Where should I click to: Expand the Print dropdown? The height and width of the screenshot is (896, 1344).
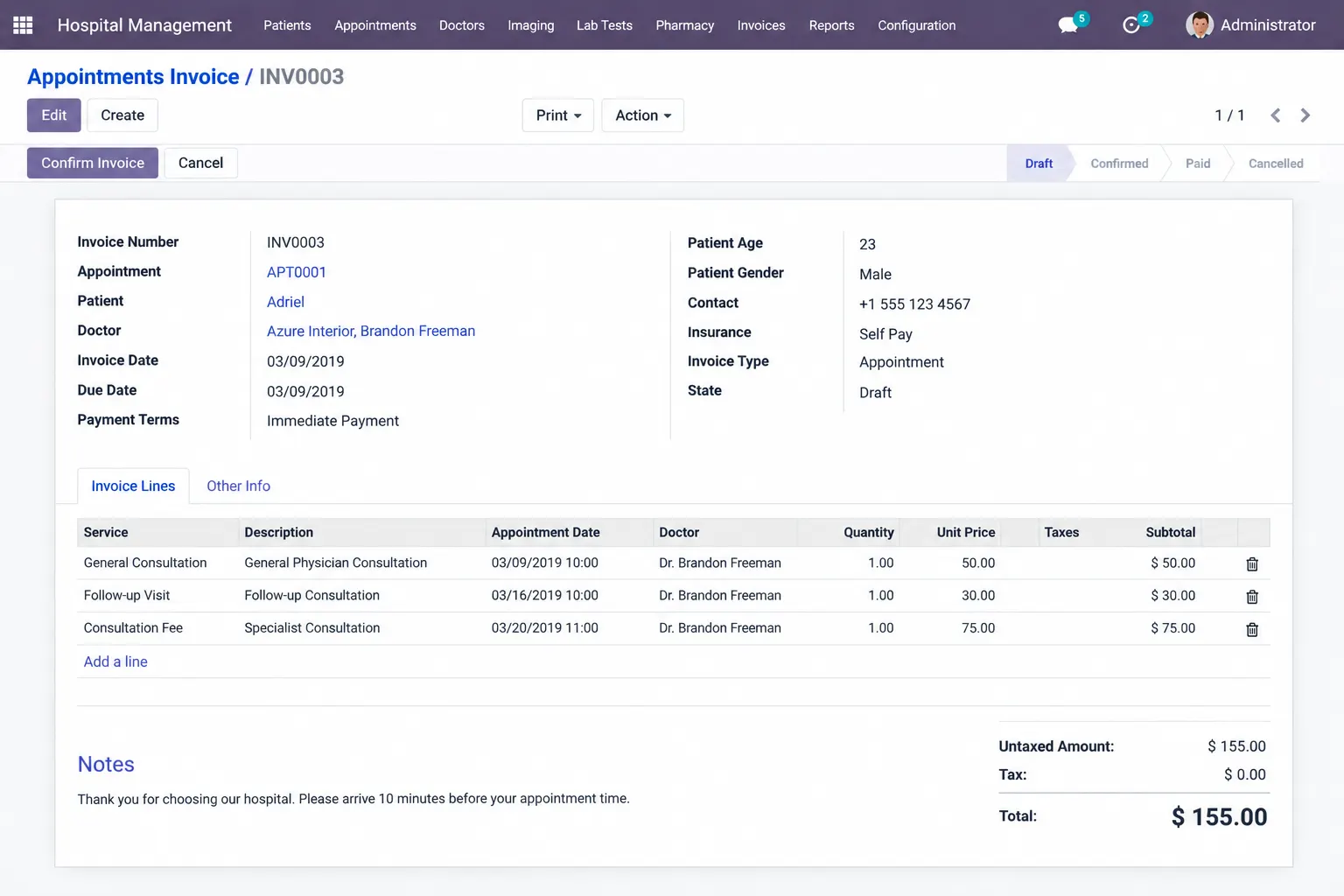[x=558, y=115]
